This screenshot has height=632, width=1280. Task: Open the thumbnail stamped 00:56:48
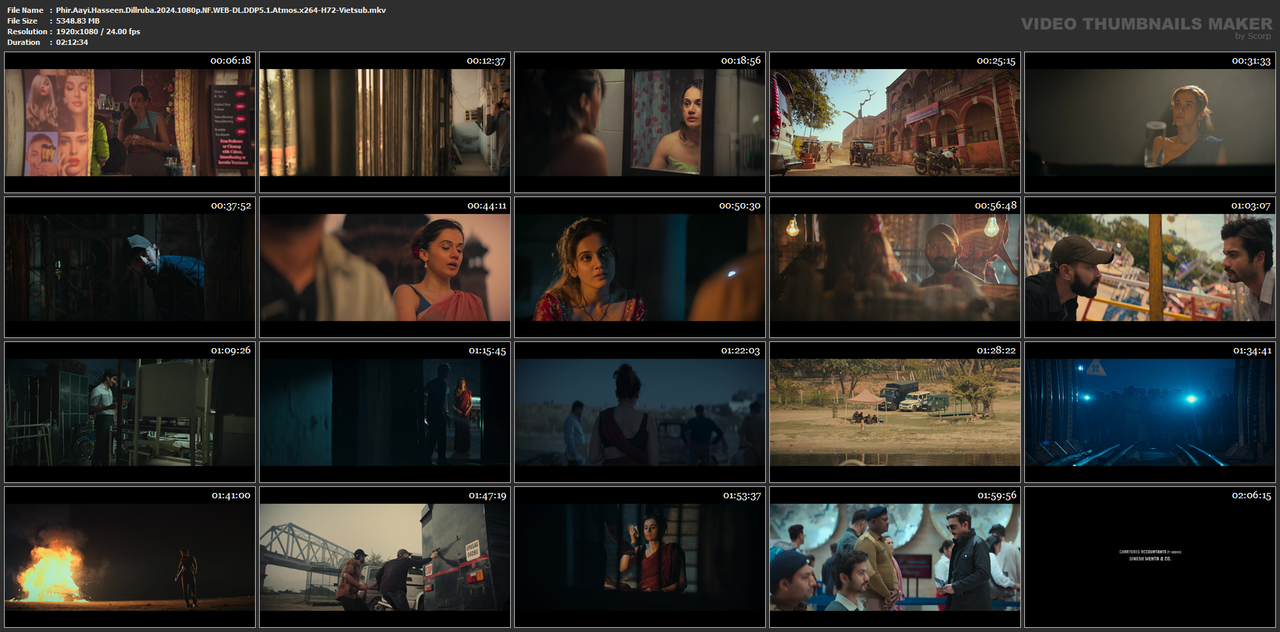click(895, 267)
